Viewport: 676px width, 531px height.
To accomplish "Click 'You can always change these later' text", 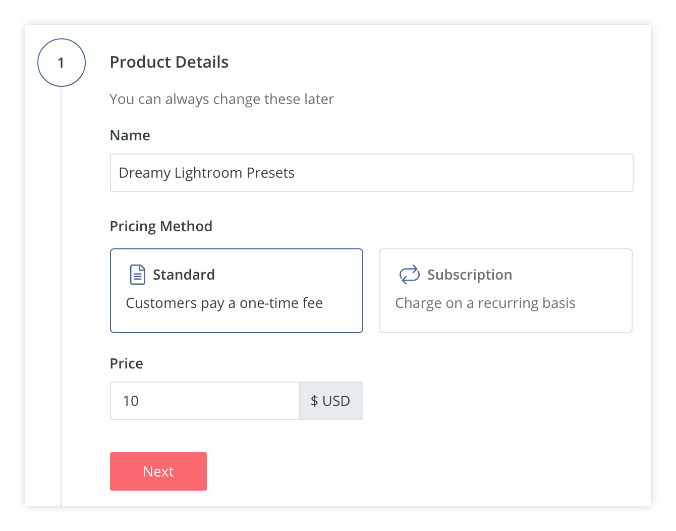I will click(x=222, y=99).
